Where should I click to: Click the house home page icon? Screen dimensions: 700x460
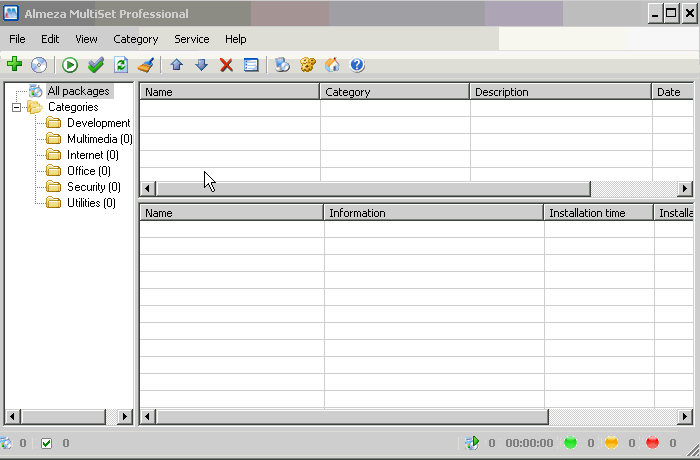[333, 65]
